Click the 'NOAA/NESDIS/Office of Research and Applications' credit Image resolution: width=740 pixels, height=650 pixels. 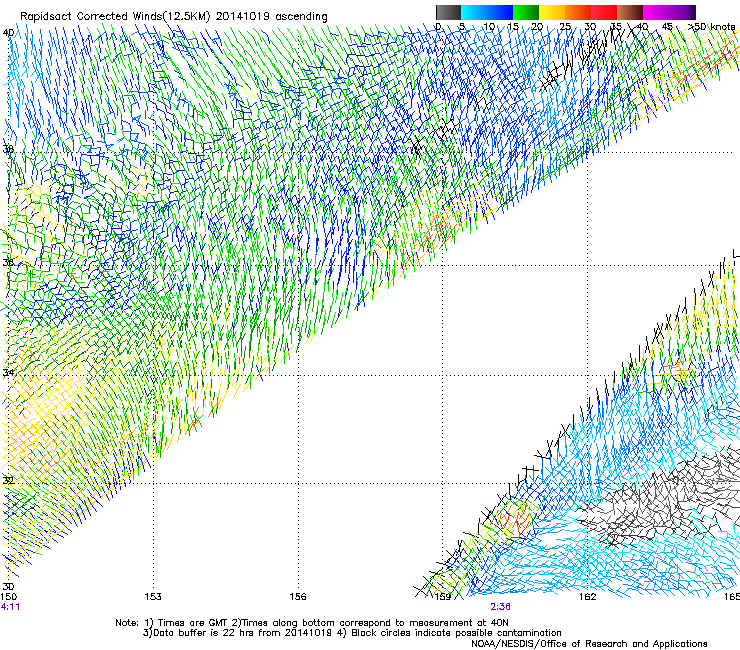[x=589, y=644]
